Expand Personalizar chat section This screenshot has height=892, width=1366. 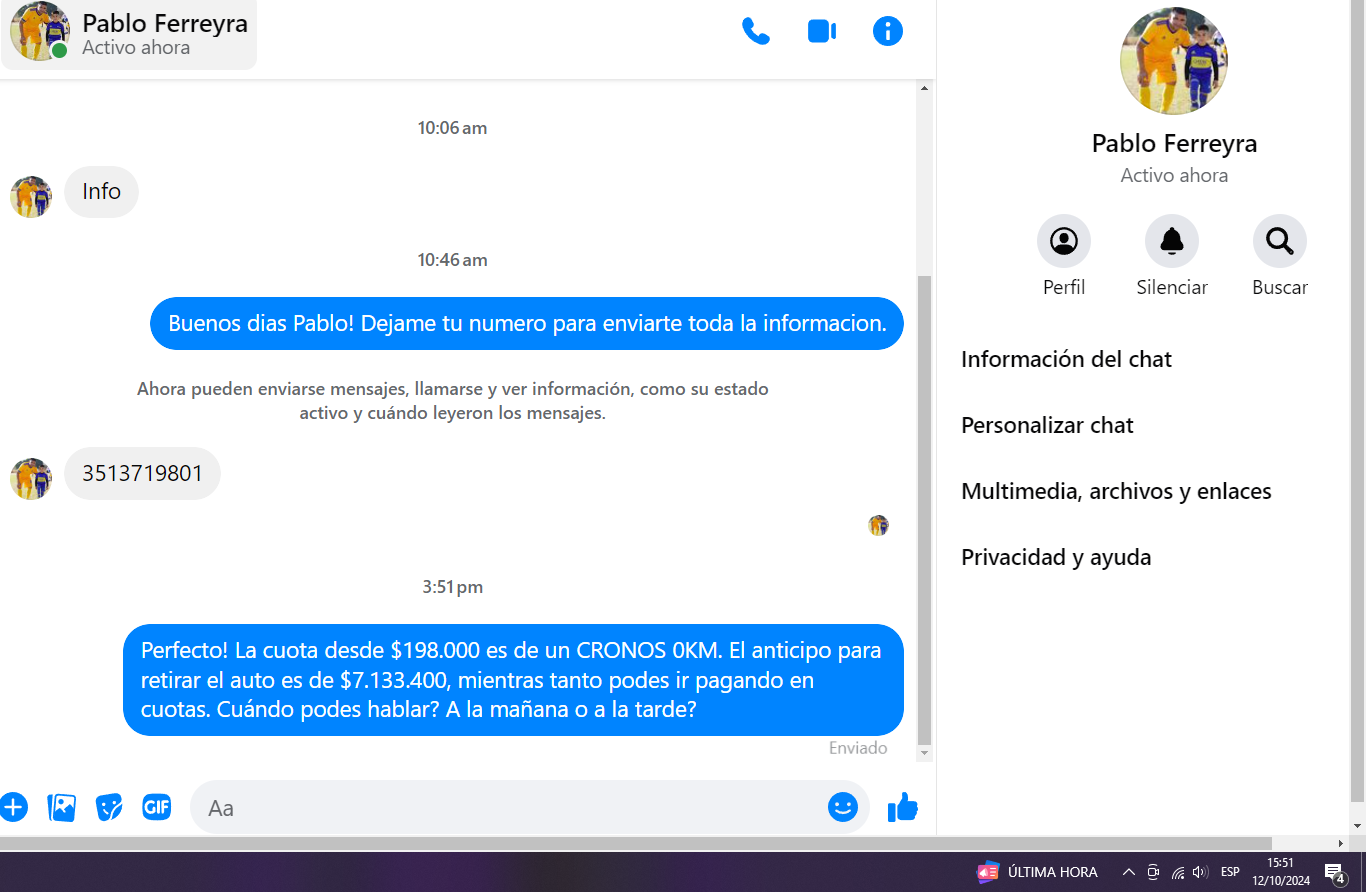coord(1047,426)
